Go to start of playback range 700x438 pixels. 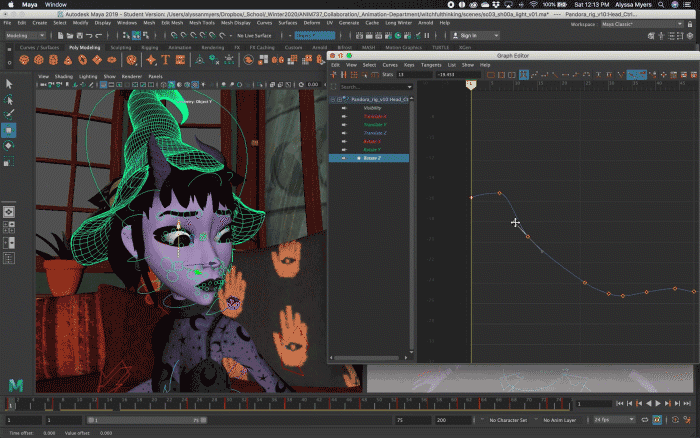[620, 404]
